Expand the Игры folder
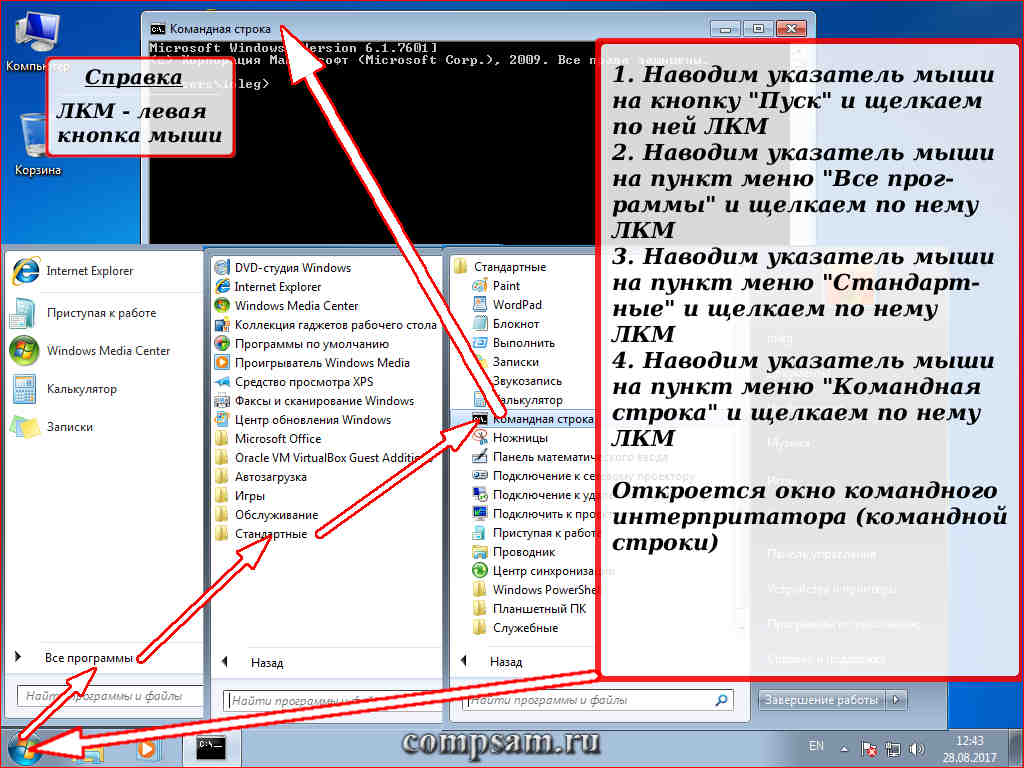Screen dimensions: 1024x768 tap(240, 496)
